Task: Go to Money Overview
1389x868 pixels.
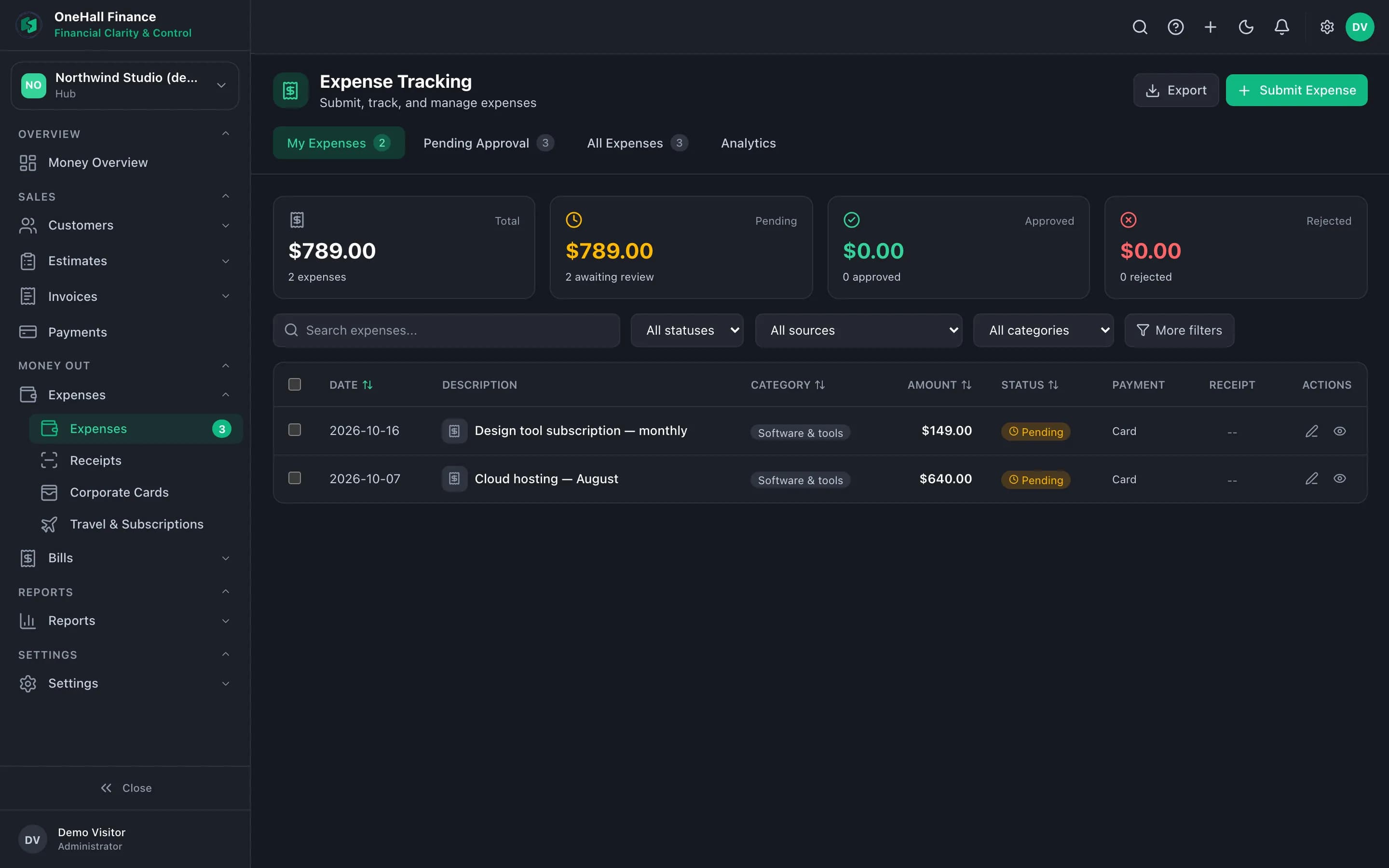Action: pos(124,163)
